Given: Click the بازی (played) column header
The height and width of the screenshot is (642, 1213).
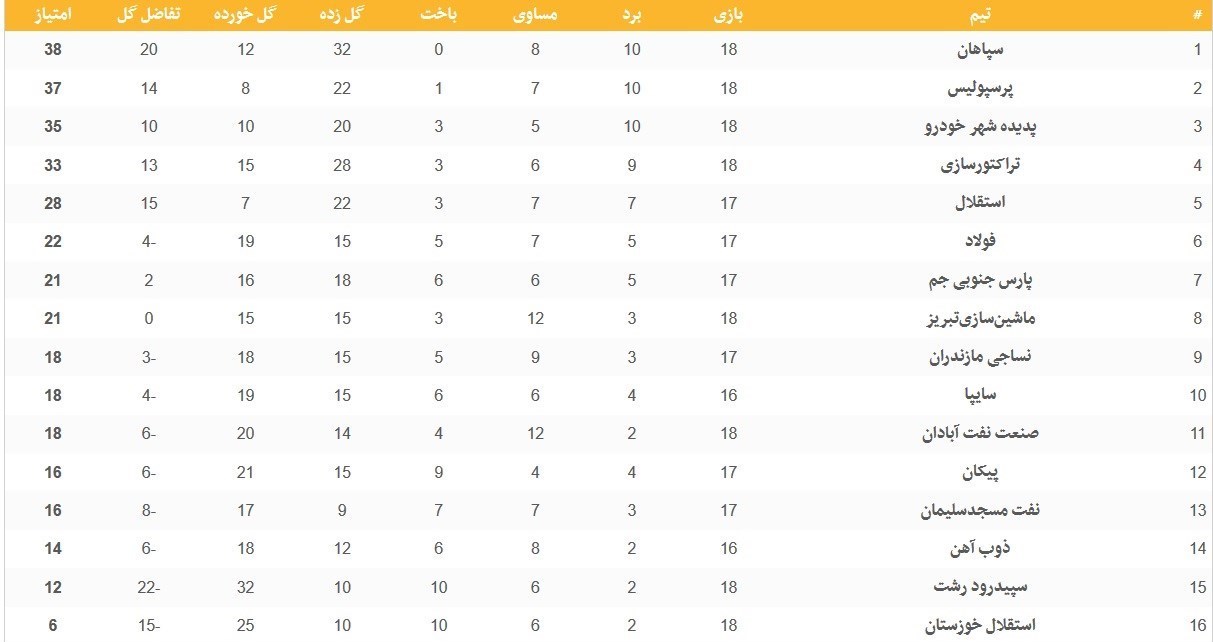Looking at the screenshot, I should coord(728,15).
